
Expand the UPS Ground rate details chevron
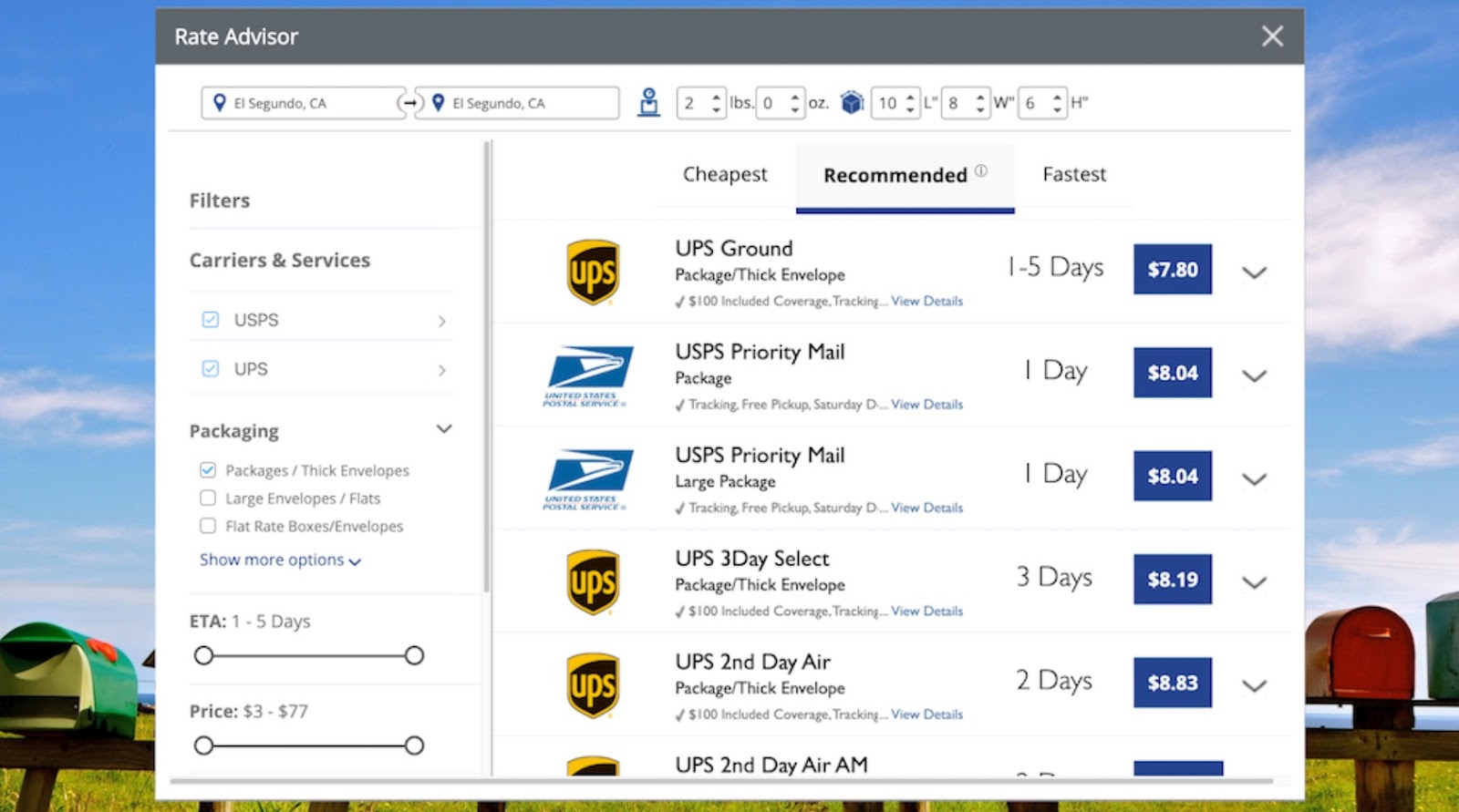tap(1255, 272)
